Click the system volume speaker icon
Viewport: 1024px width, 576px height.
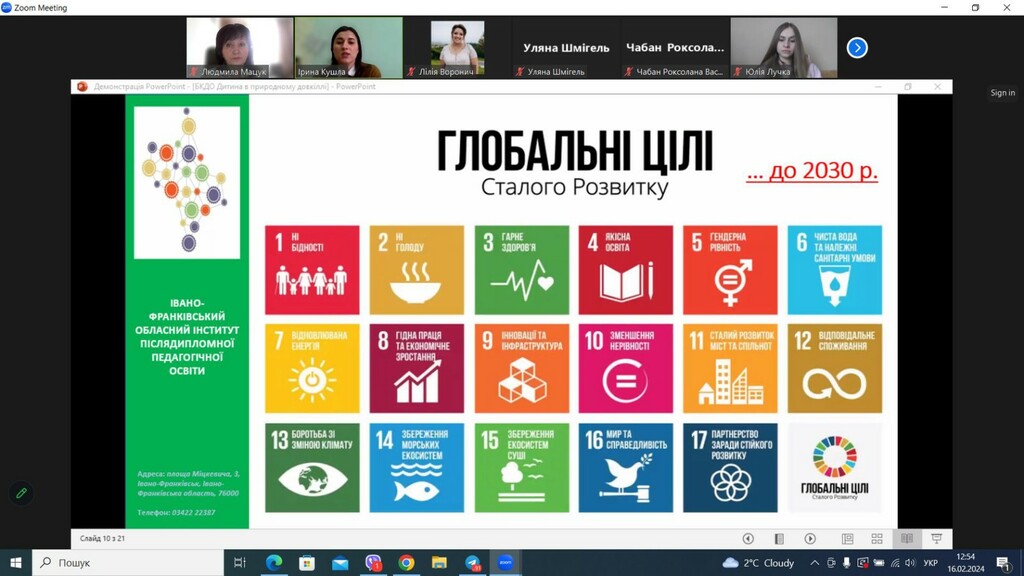(x=910, y=562)
